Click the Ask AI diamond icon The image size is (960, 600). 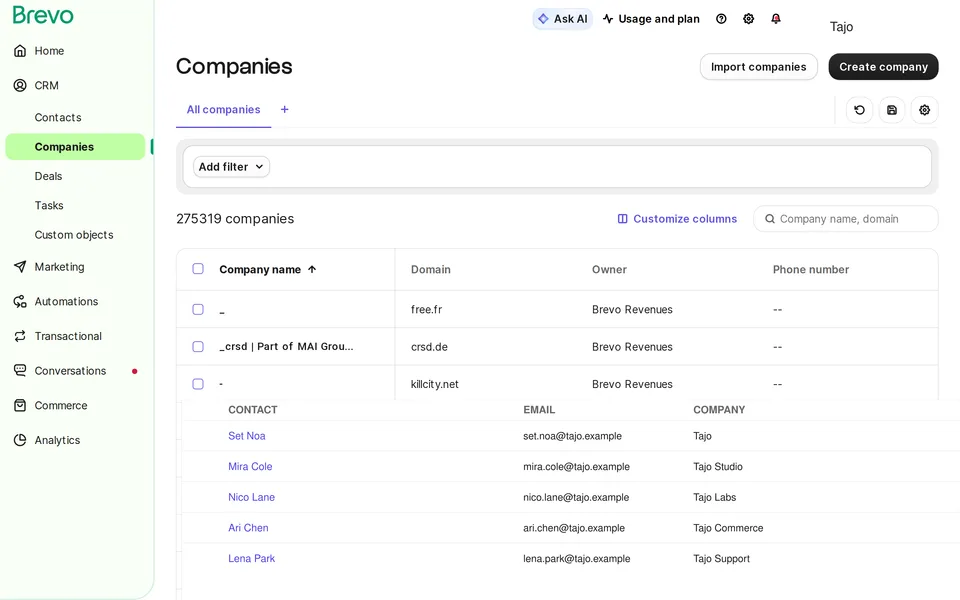[x=543, y=19]
